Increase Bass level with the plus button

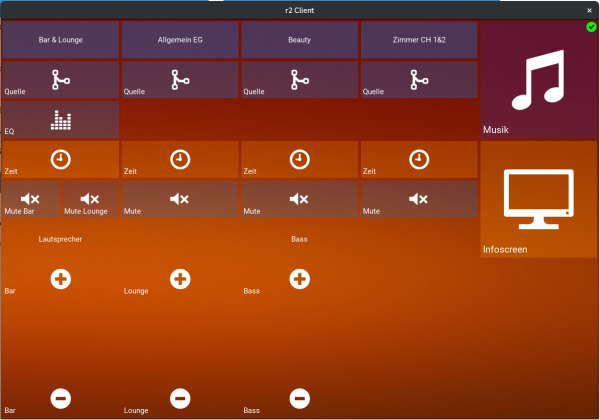pos(299,279)
